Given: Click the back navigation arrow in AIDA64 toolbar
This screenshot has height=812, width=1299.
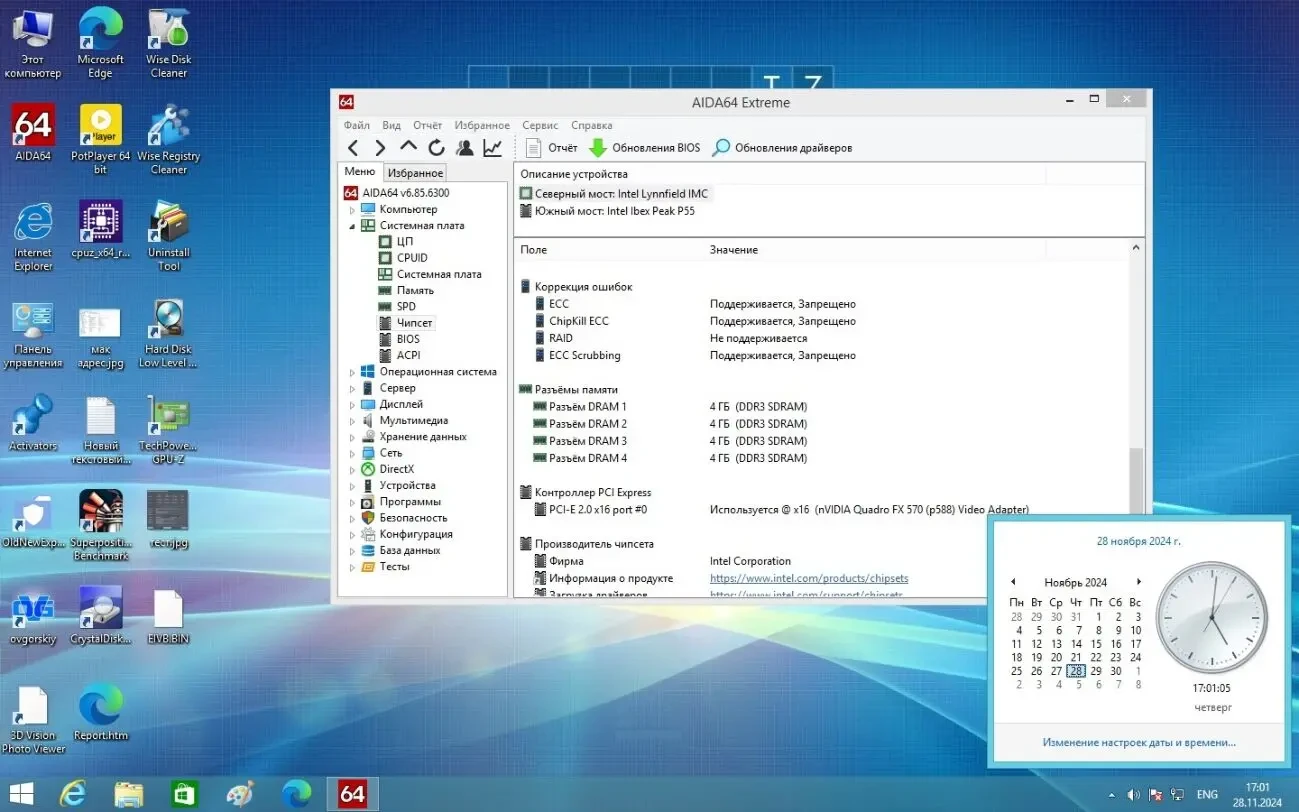Looking at the screenshot, I should coord(352,147).
